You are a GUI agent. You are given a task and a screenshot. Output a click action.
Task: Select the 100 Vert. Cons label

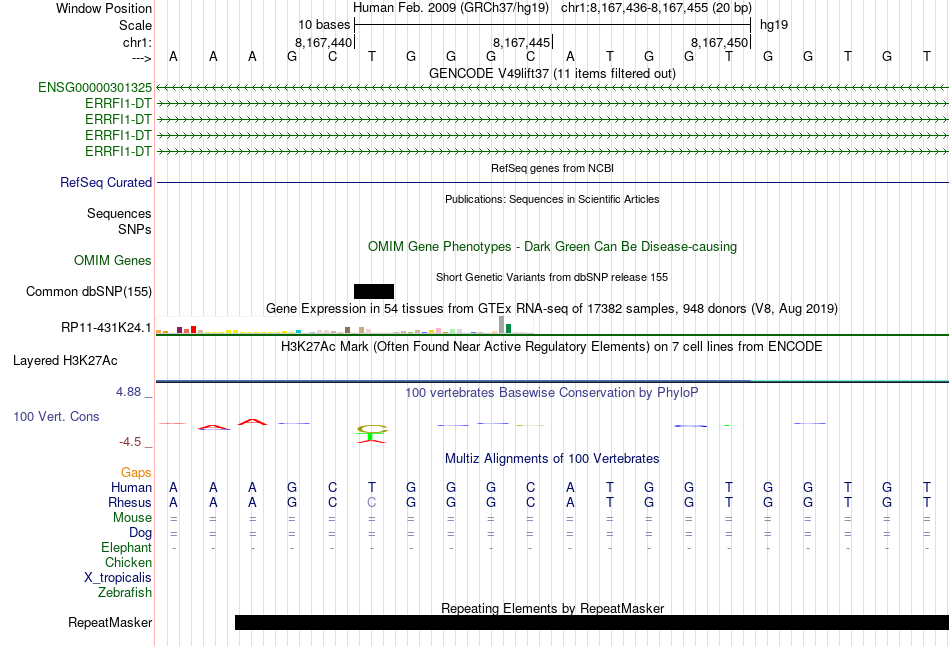[56, 416]
